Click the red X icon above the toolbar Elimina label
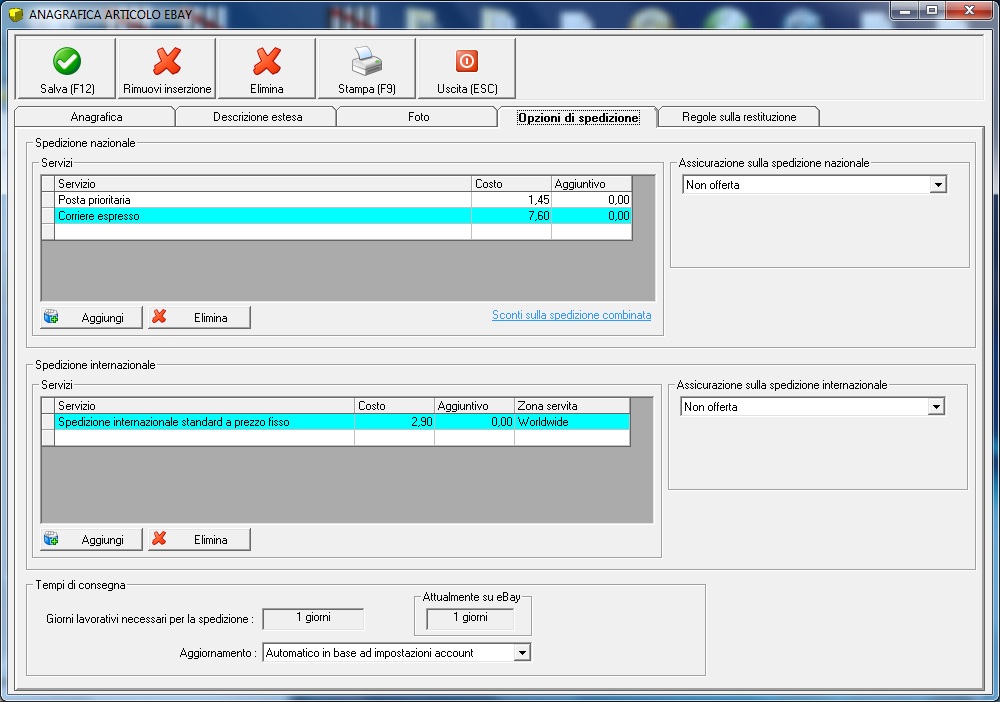The height and width of the screenshot is (702, 1000). click(x=267, y=61)
